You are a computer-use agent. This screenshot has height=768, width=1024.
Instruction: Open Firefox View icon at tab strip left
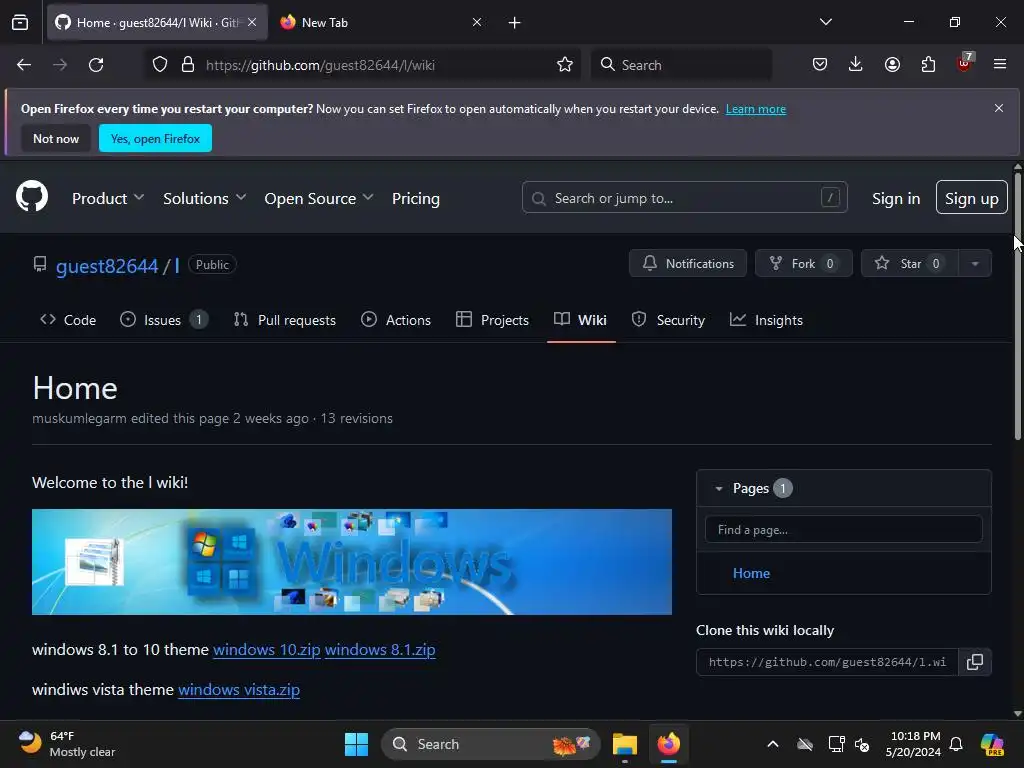coord(20,22)
